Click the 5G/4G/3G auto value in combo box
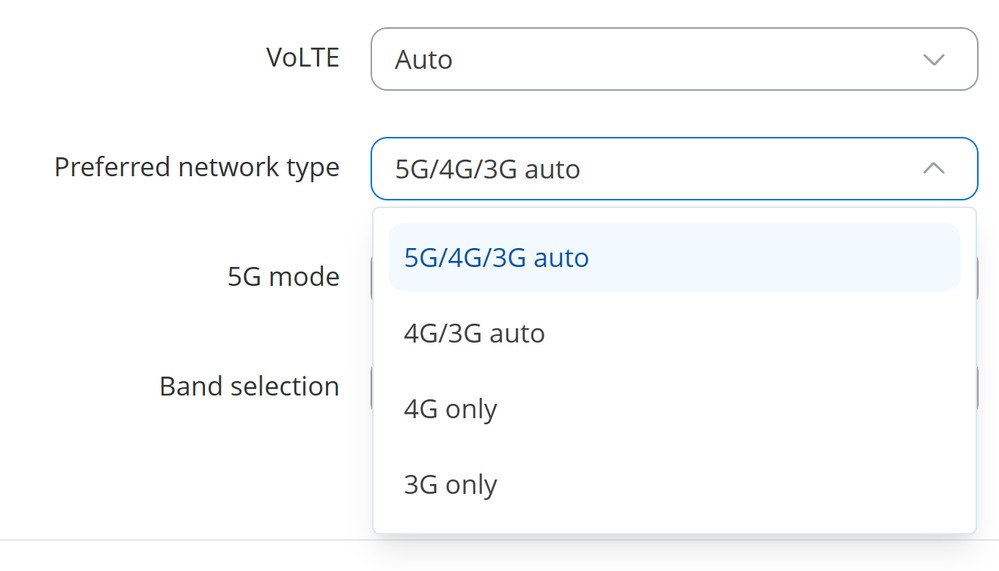This screenshot has height=571, width=999. (x=487, y=170)
